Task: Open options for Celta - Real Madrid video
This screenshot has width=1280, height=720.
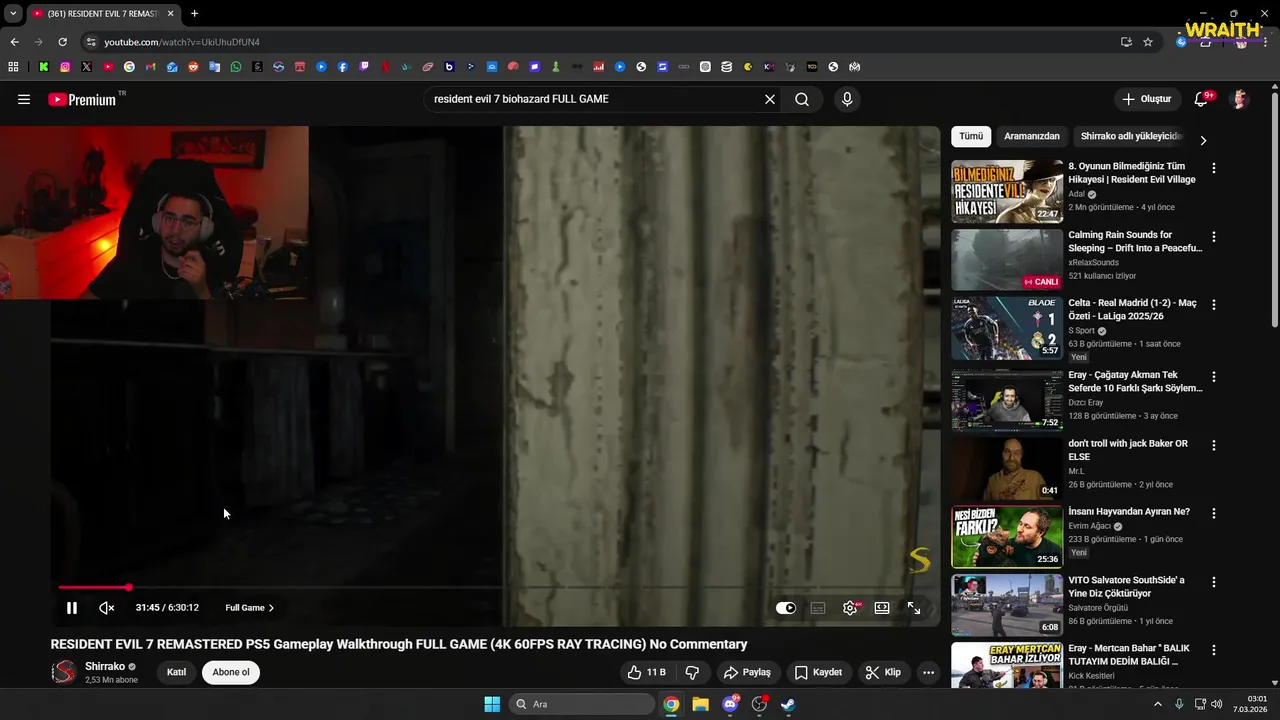Action: pos(1214,305)
